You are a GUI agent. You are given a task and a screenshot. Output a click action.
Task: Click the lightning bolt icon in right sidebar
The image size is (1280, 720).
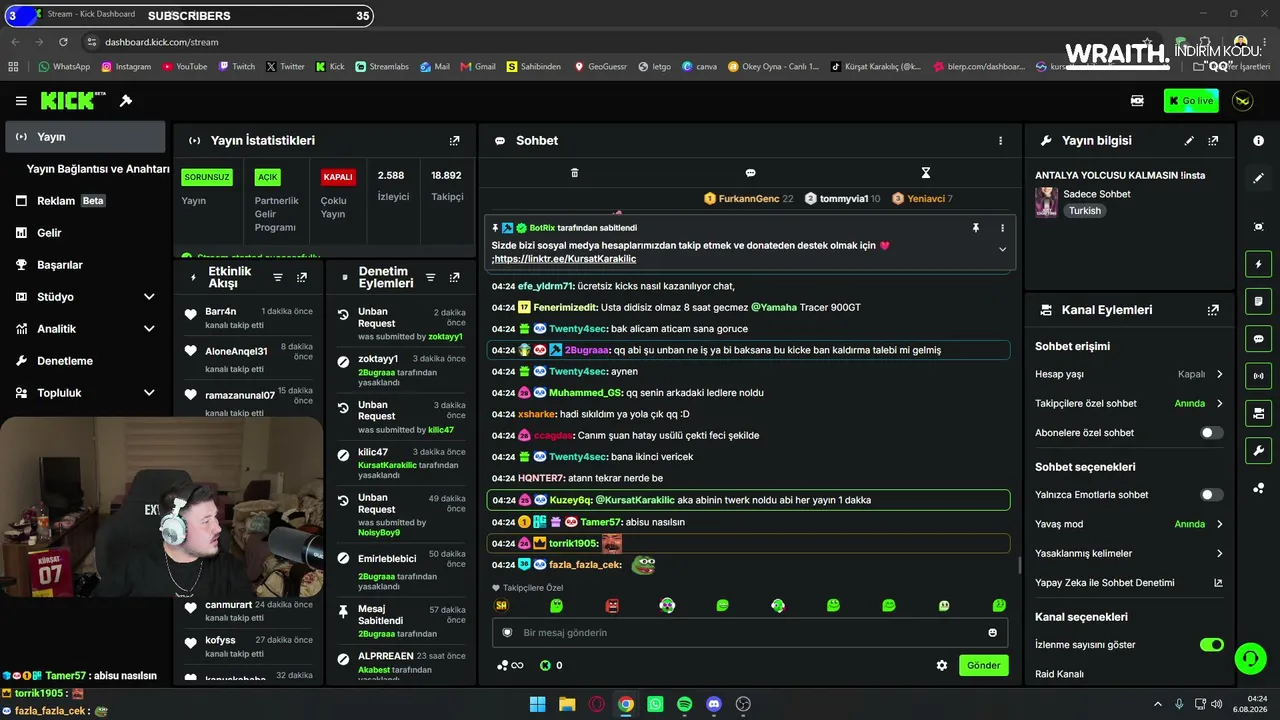coord(1258,264)
